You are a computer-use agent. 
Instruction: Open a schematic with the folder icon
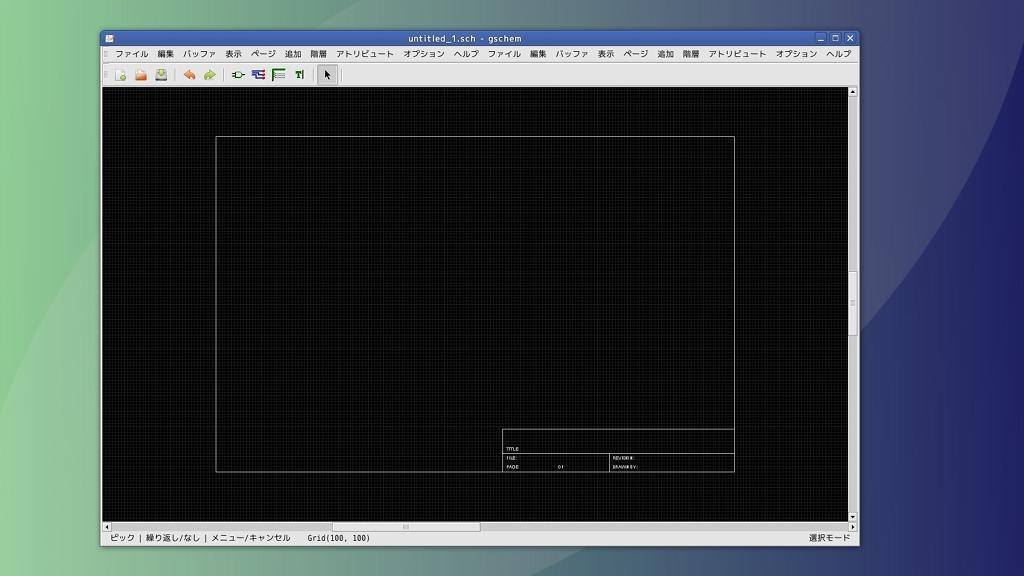pos(141,75)
